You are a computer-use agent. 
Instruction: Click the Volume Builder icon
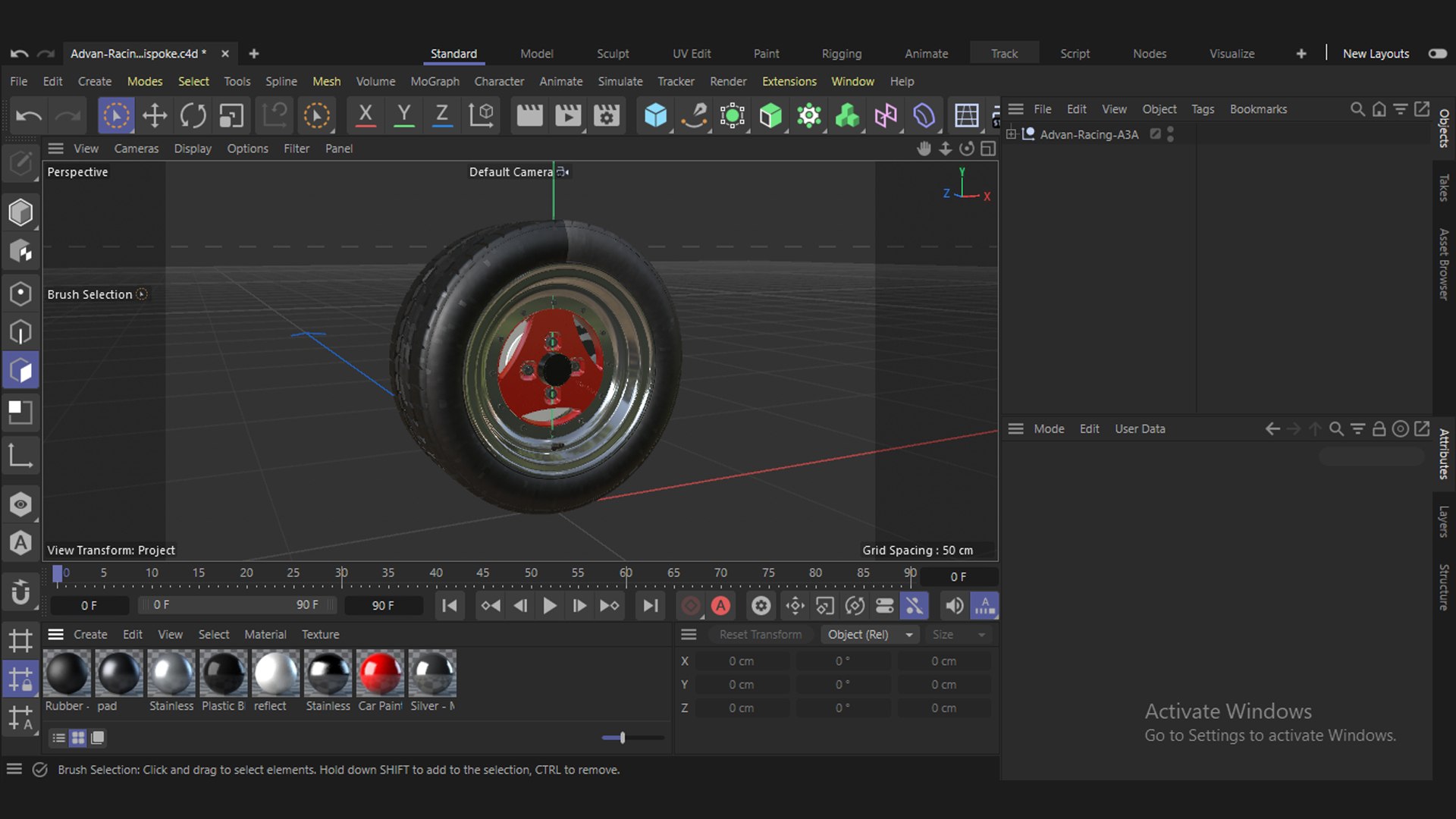847,116
